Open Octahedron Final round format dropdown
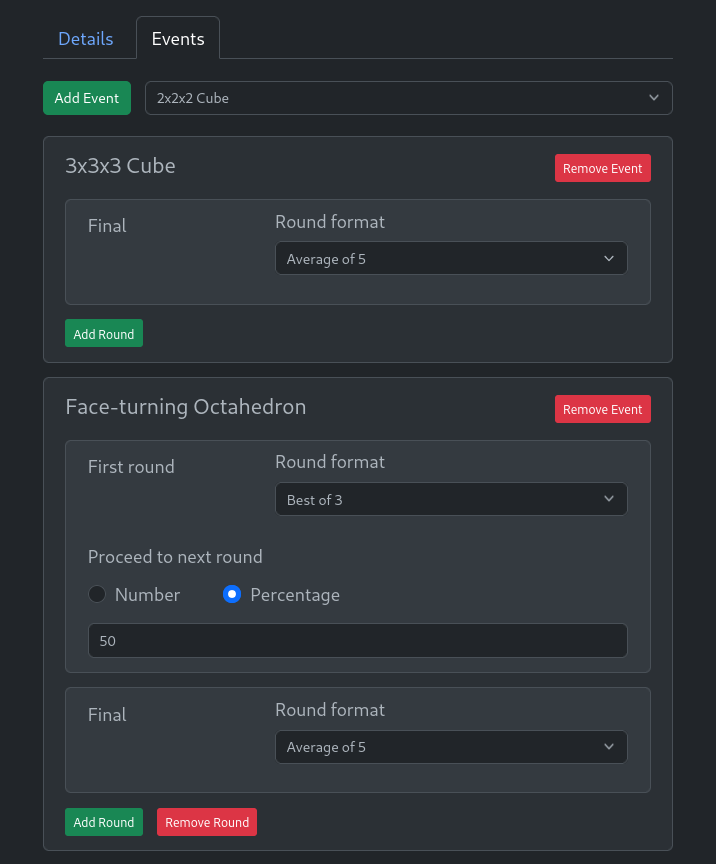716x864 pixels. click(x=451, y=747)
